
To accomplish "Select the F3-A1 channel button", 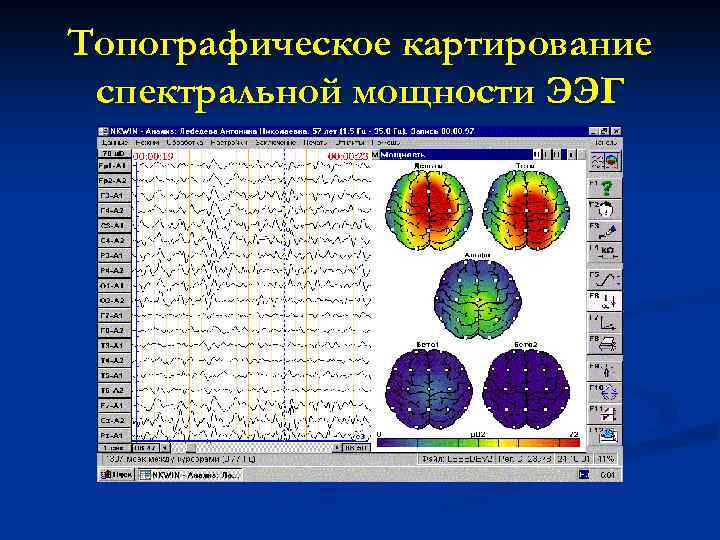I will point(114,196).
